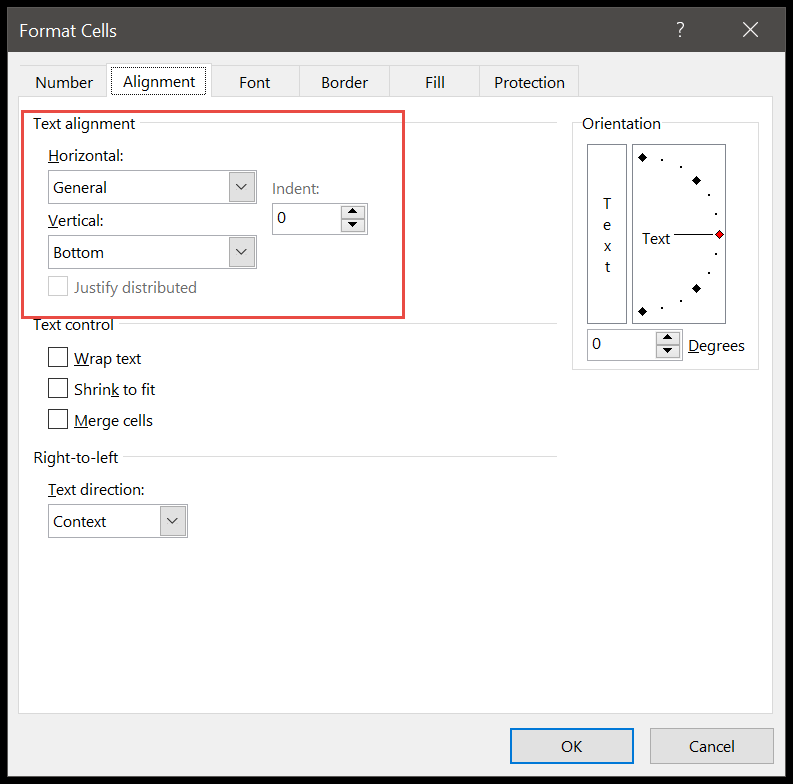Enable the Wrap text checkbox
This screenshot has width=793, height=784.
coord(58,358)
